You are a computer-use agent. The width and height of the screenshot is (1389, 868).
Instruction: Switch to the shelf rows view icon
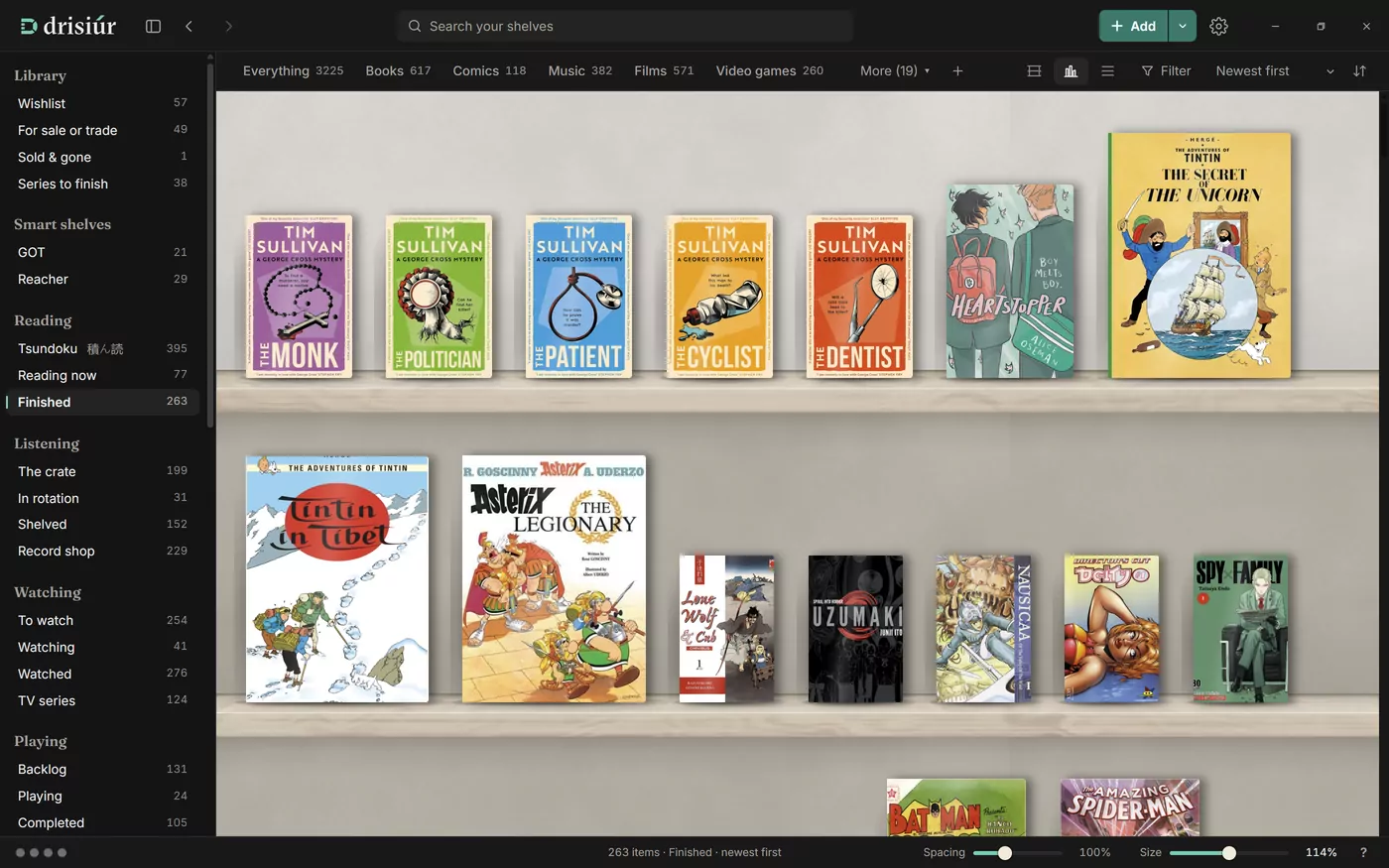coord(1034,70)
